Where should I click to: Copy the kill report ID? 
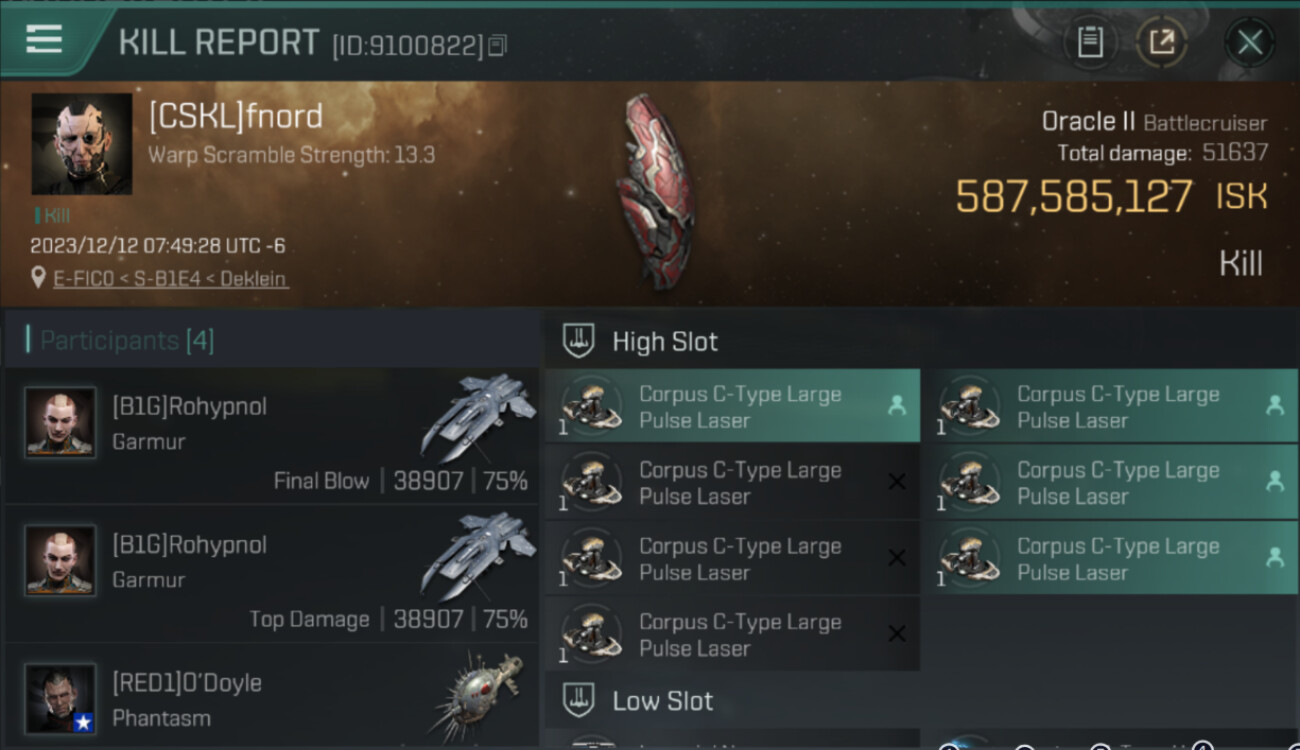coord(498,45)
